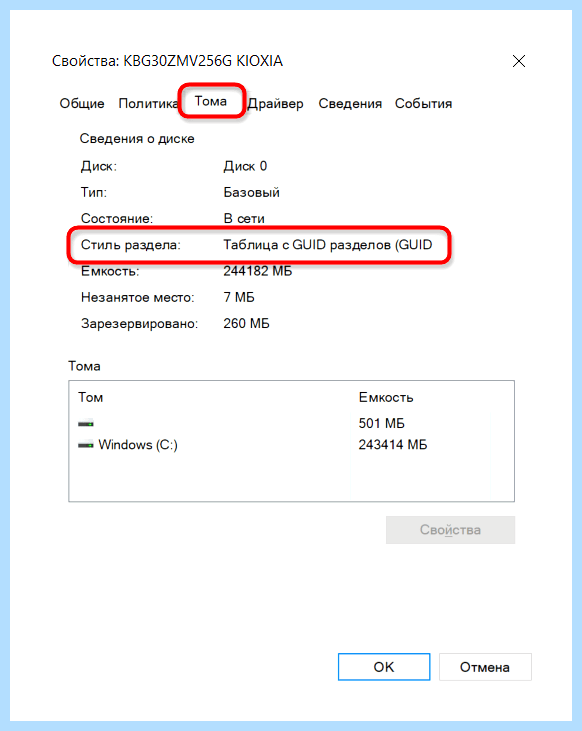This screenshot has height=731, width=582.
Task: Open the Драйвер tab
Action: [275, 103]
